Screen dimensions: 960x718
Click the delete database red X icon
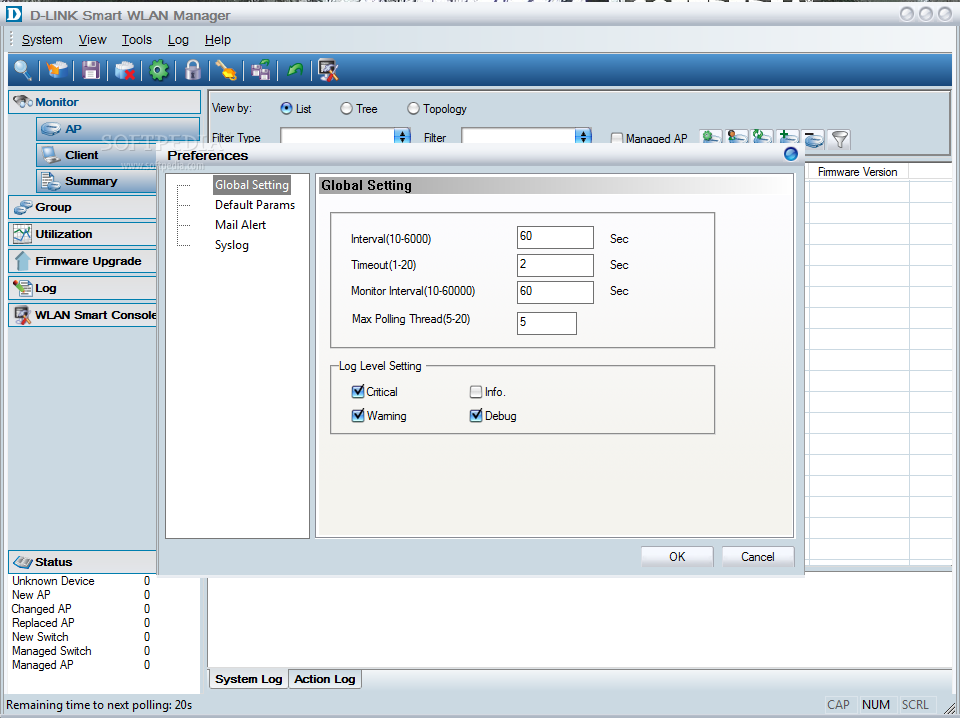click(125, 70)
